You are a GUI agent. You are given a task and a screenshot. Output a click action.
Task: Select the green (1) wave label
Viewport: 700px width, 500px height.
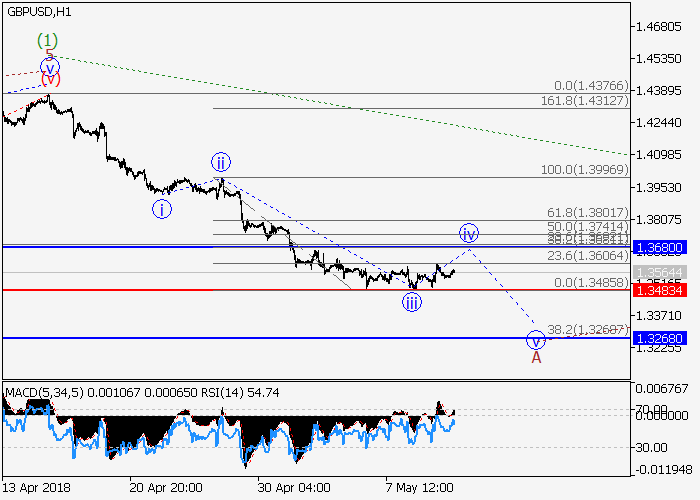coord(48,41)
